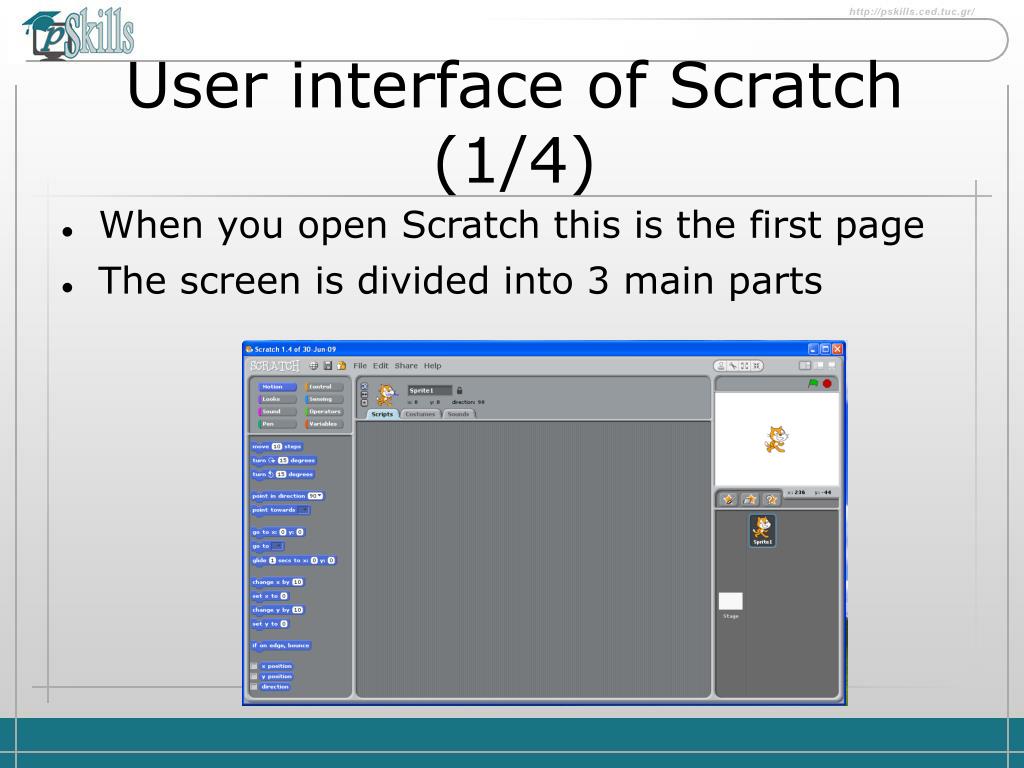
Task: Get a surprise sprite
Action: 772,500
